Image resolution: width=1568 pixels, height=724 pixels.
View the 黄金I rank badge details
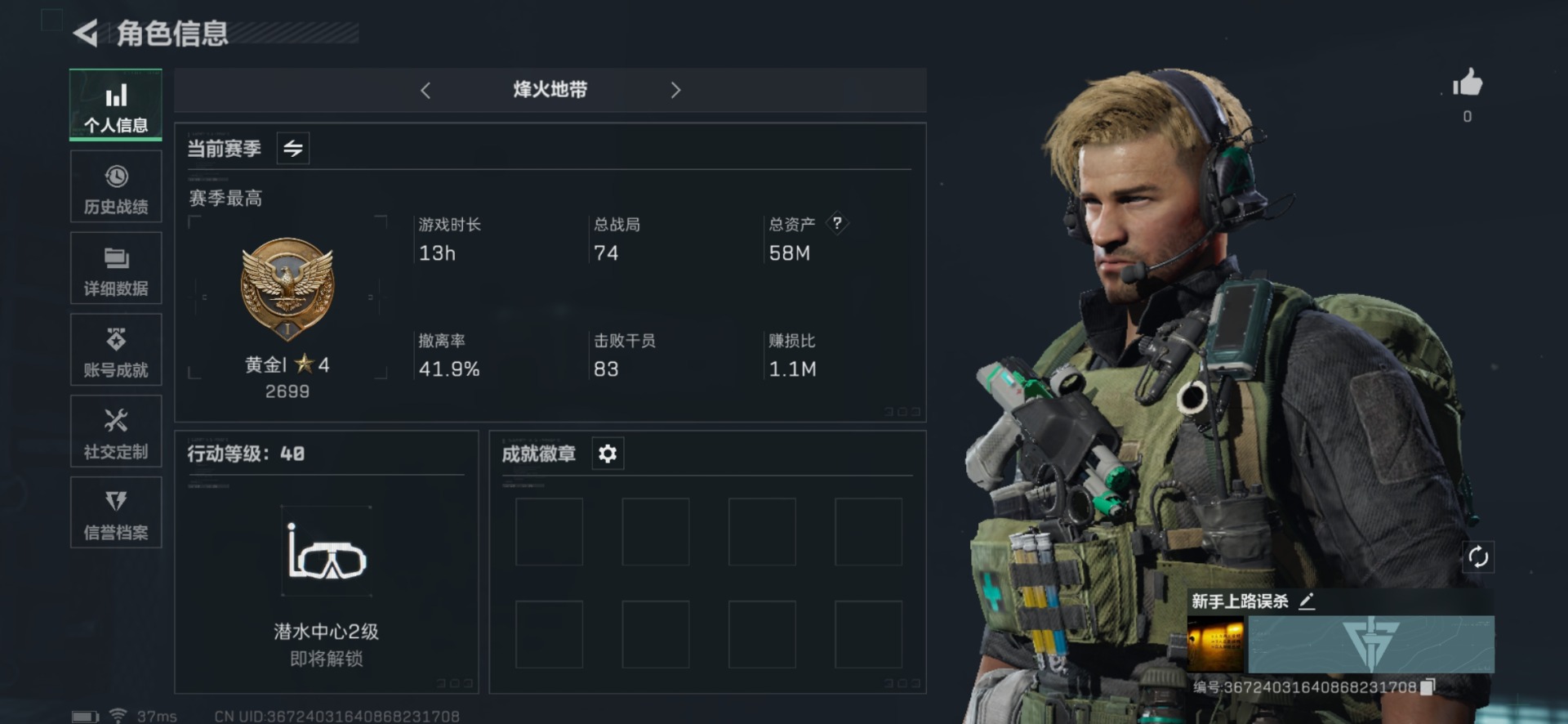[x=287, y=288]
